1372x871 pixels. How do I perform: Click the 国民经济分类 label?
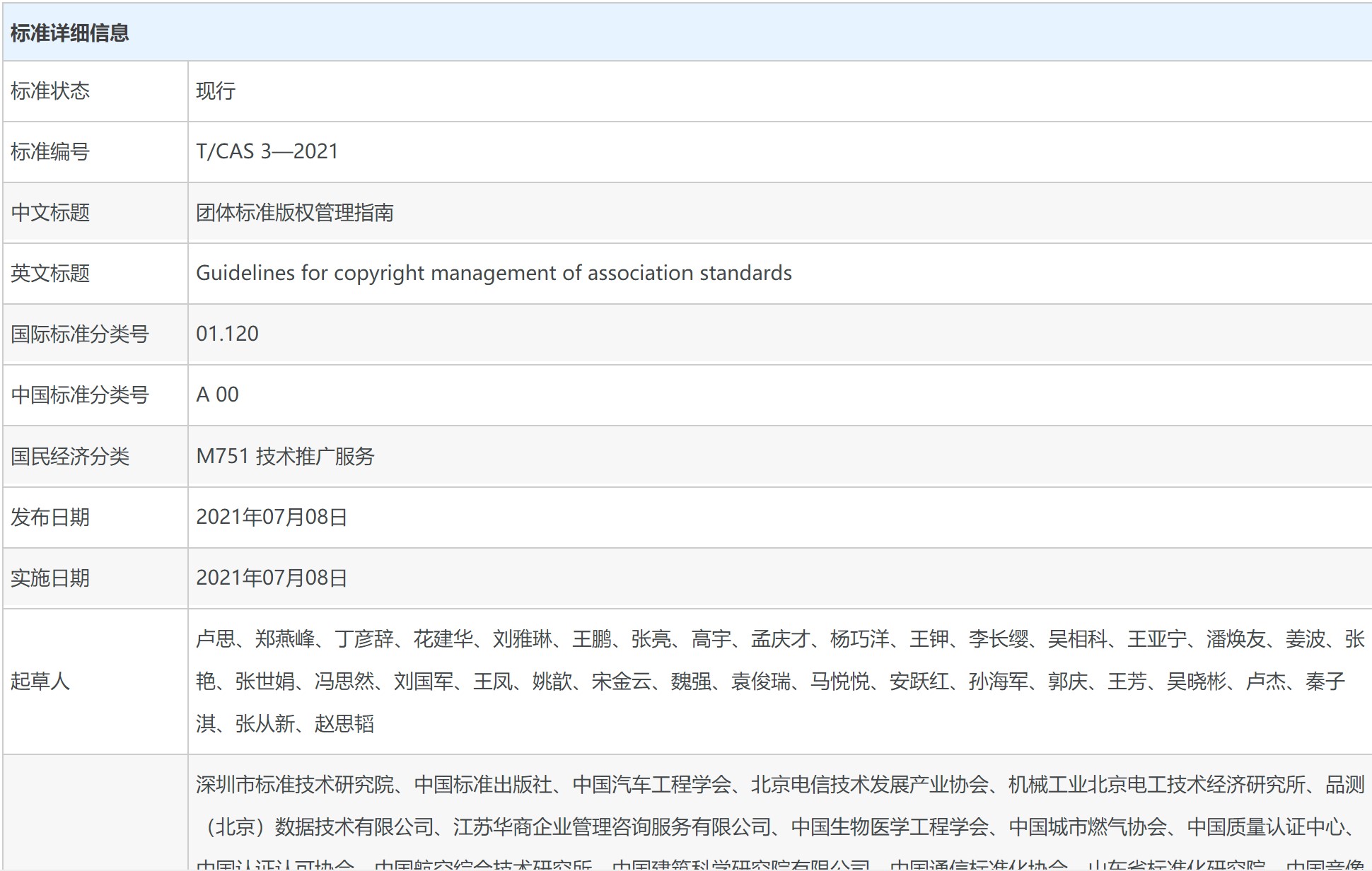click(70, 457)
